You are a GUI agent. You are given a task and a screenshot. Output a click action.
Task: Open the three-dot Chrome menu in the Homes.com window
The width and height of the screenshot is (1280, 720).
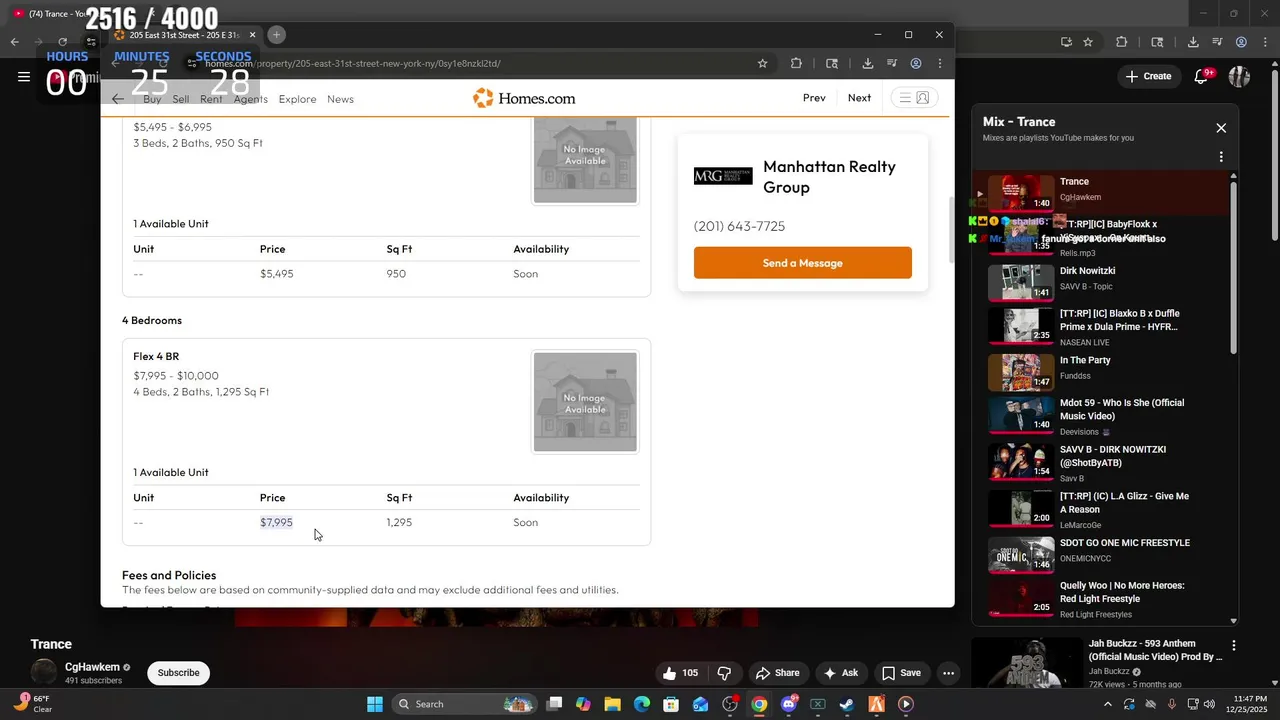[x=940, y=63]
